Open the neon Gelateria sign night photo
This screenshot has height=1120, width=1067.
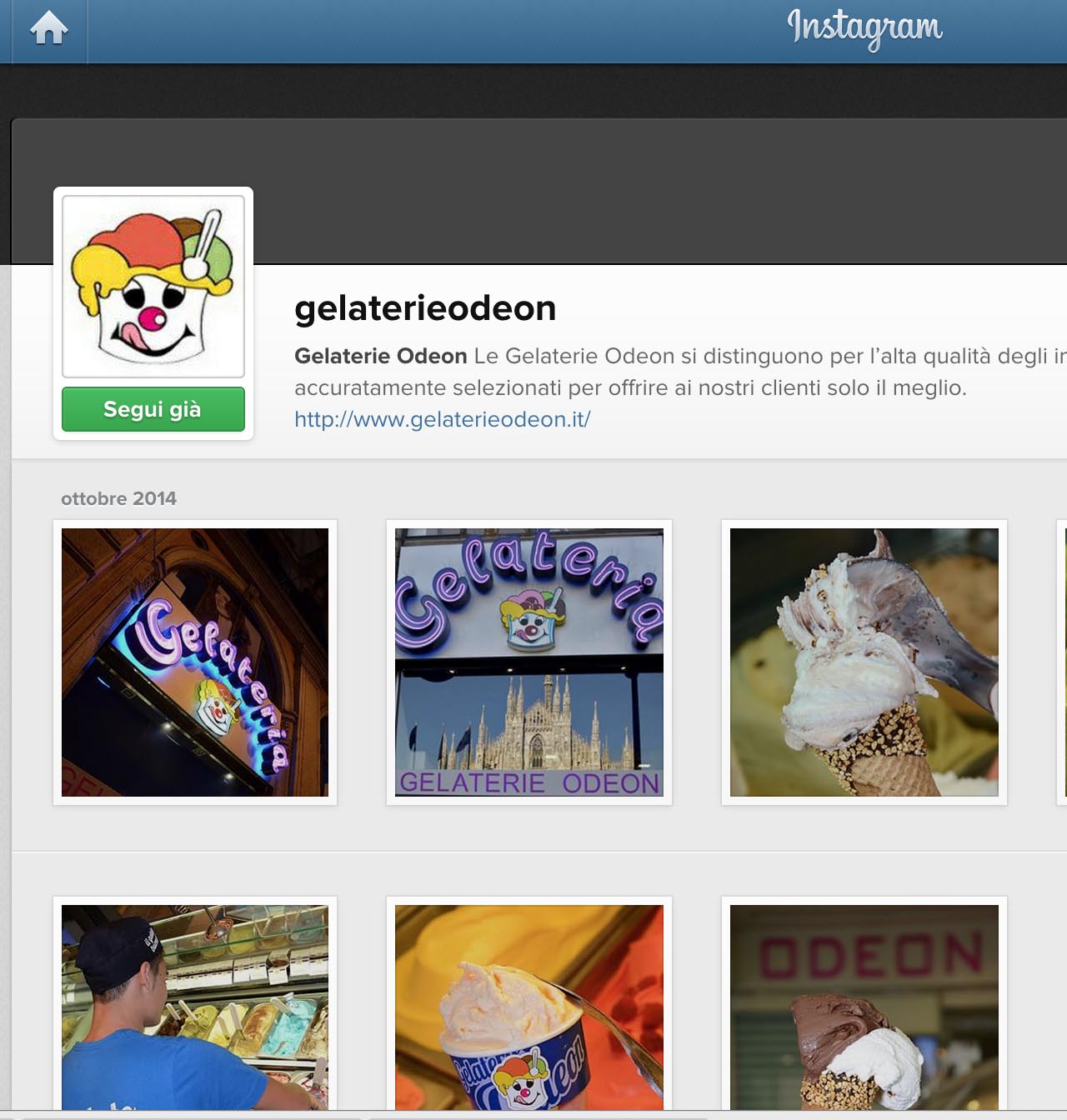pyautogui.click(x=195, y=662)
